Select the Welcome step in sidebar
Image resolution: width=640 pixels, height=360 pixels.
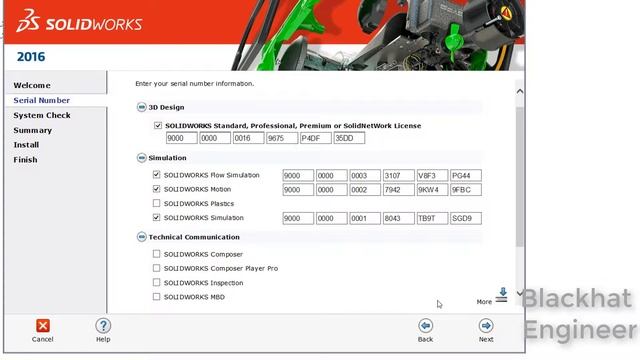(x=32, y=85)
